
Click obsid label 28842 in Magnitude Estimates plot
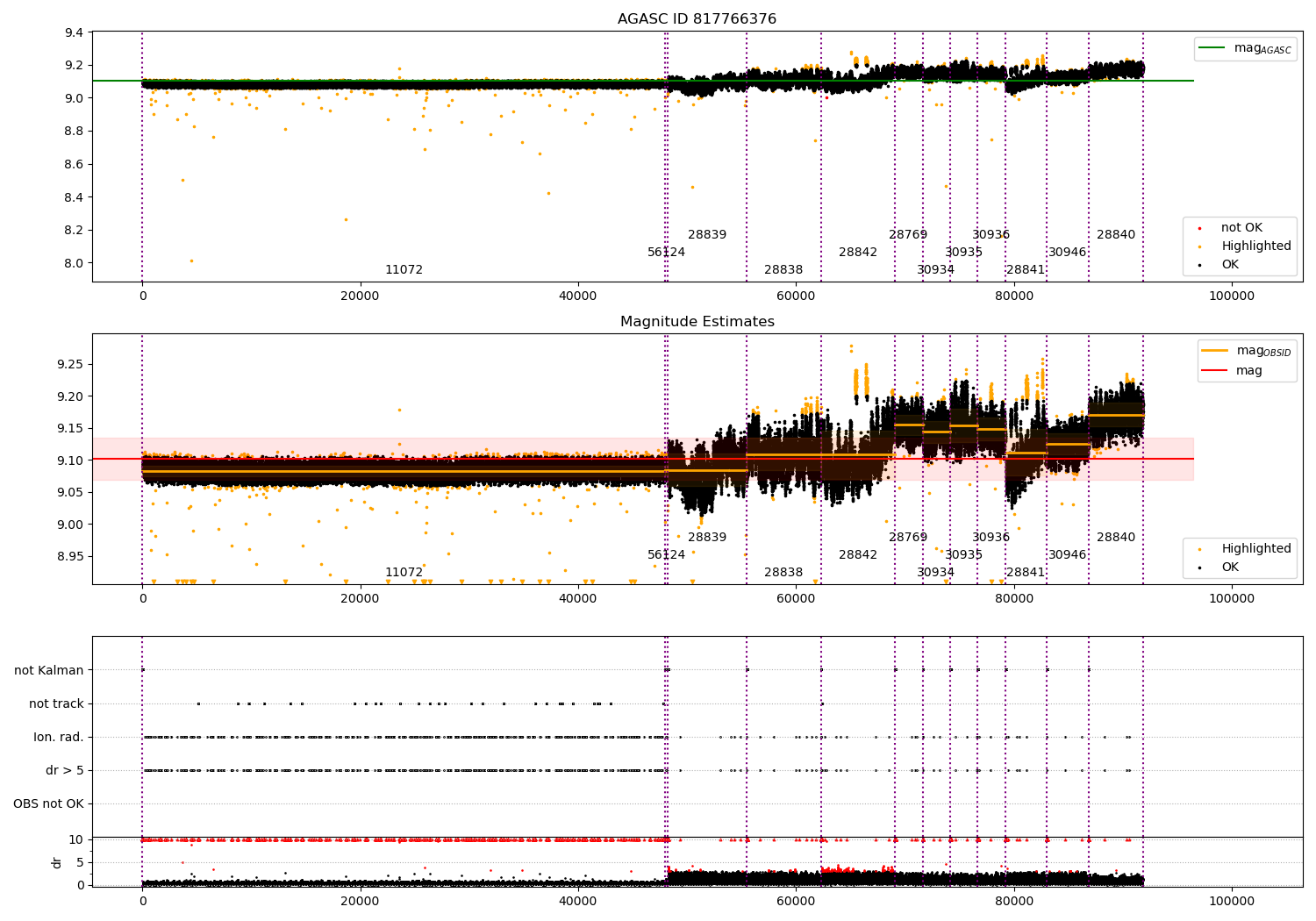[x=858, y=555]
